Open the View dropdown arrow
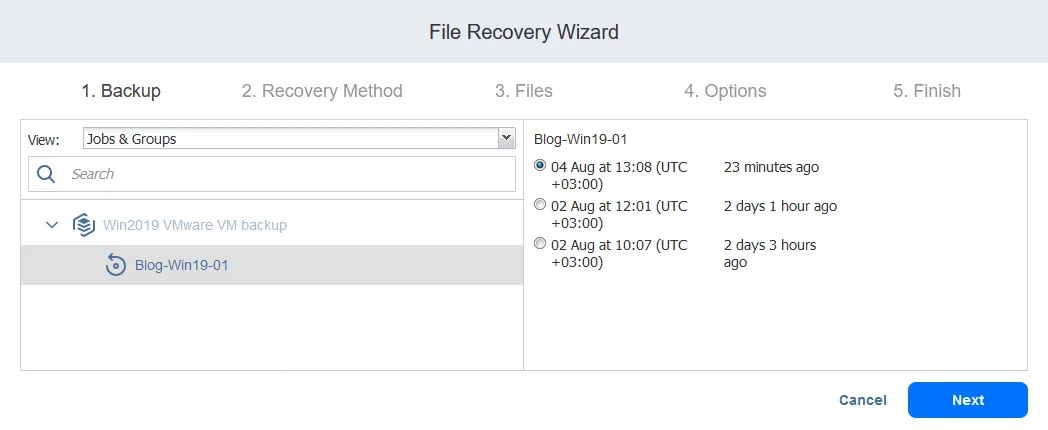Screen dimensions: 1048x430 [506, 139]
